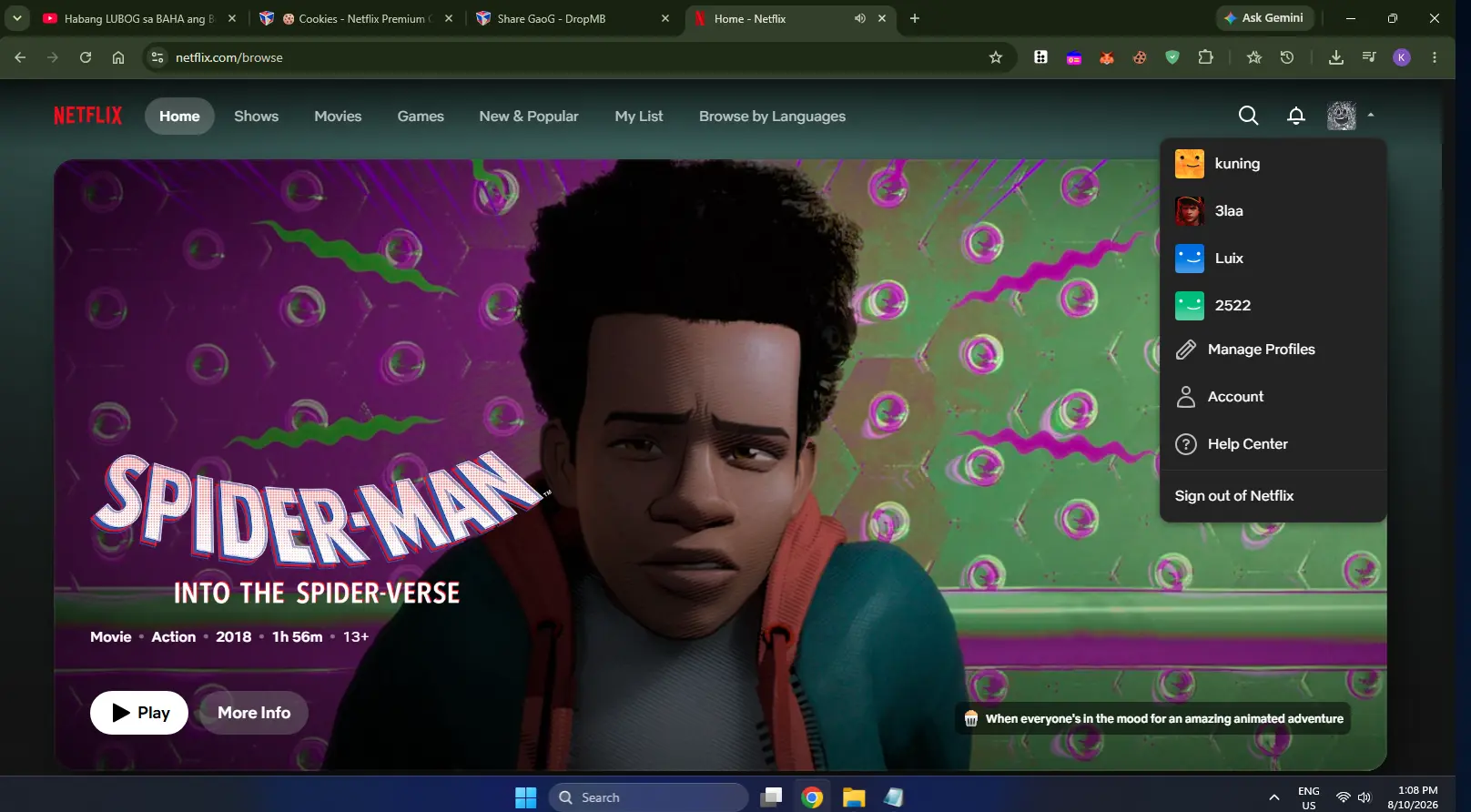The width and height of the screenshot is (1471, 812).
Task: Open File Explorer from the taskbar
Action: 853,797
